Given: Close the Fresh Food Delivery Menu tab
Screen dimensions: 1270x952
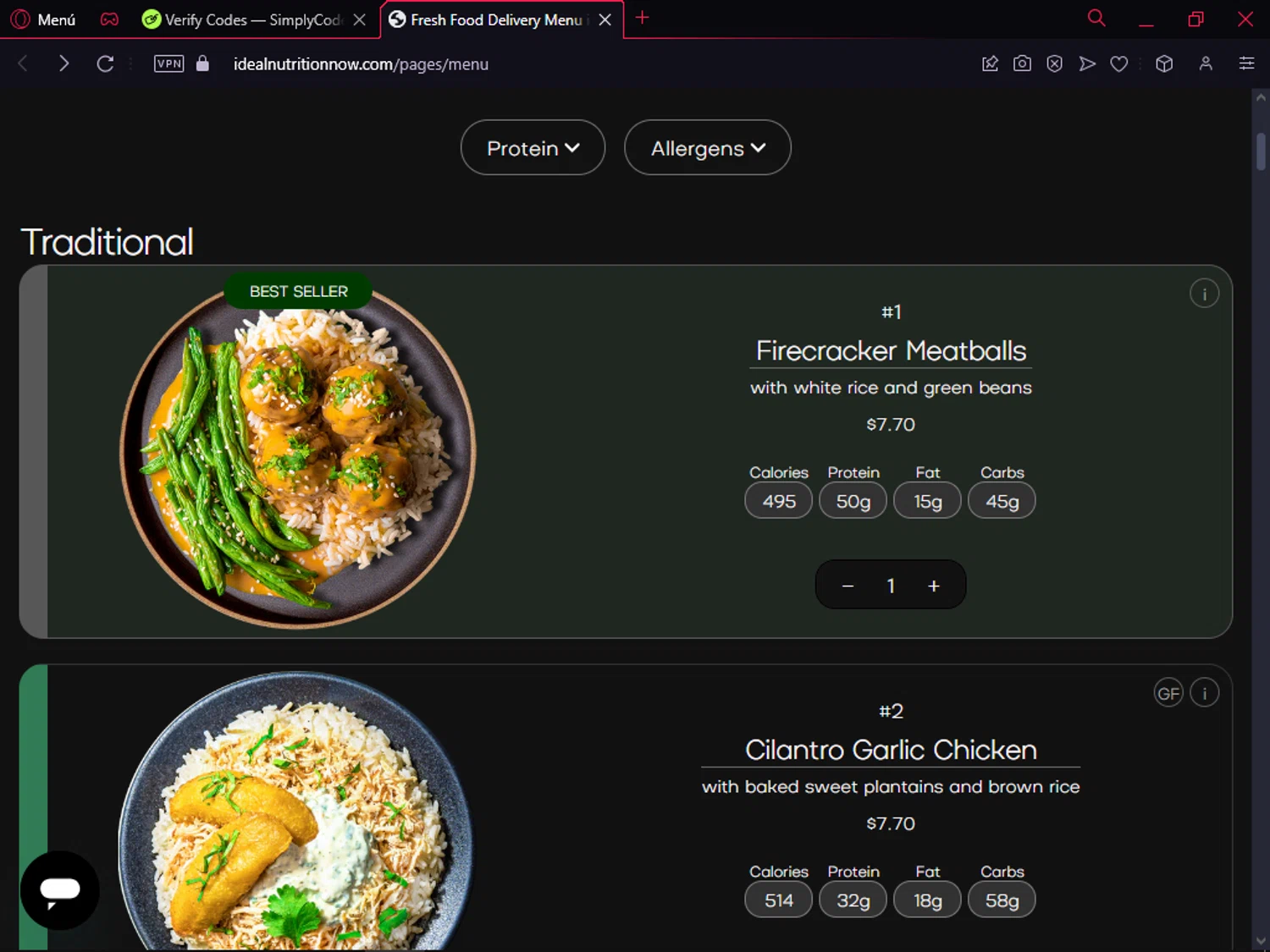Looking at the screenshot, I should (x=605, y=19).
